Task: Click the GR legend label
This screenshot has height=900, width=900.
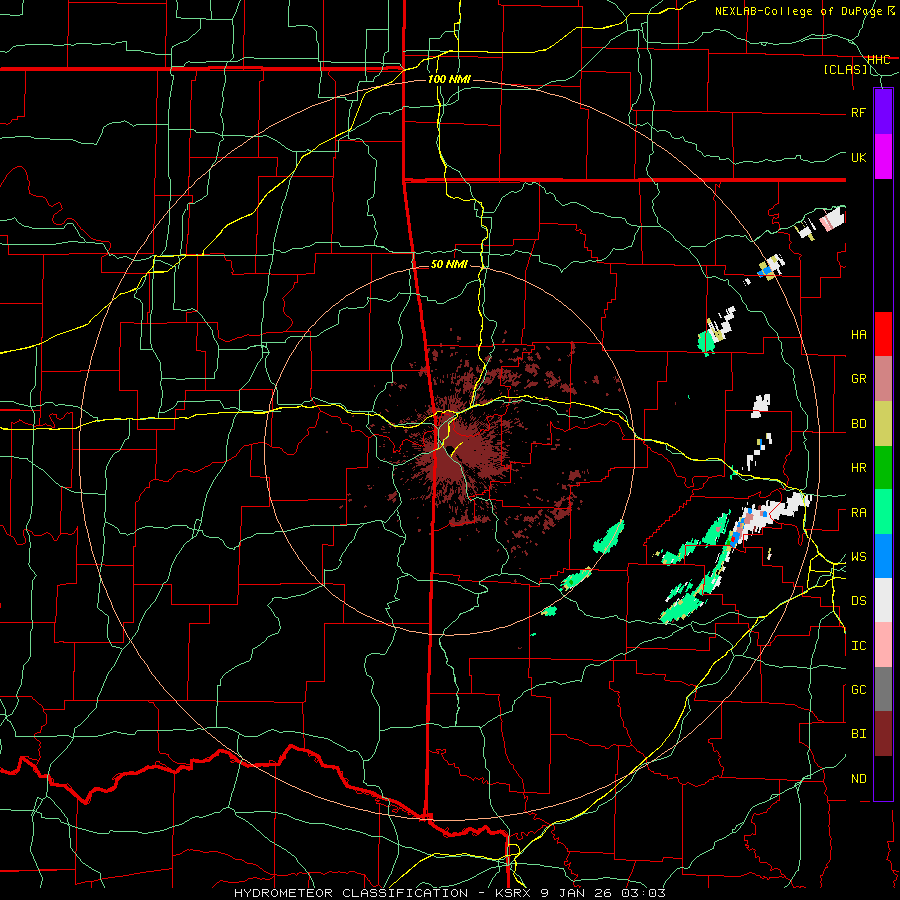Action: point(858,379)
